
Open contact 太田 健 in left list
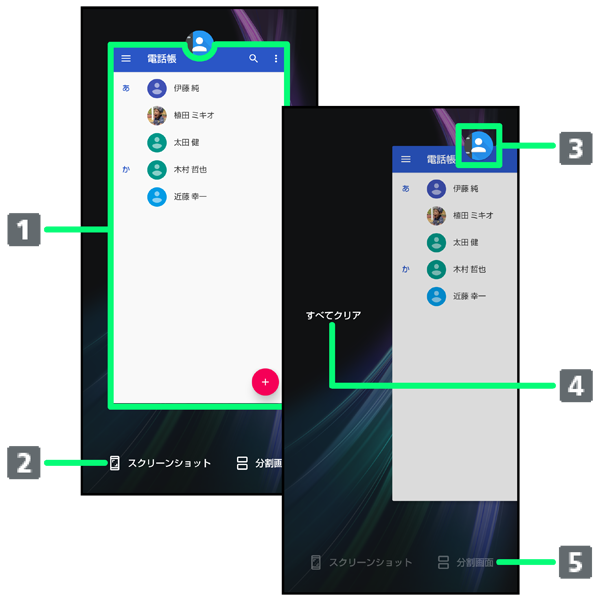186,142
